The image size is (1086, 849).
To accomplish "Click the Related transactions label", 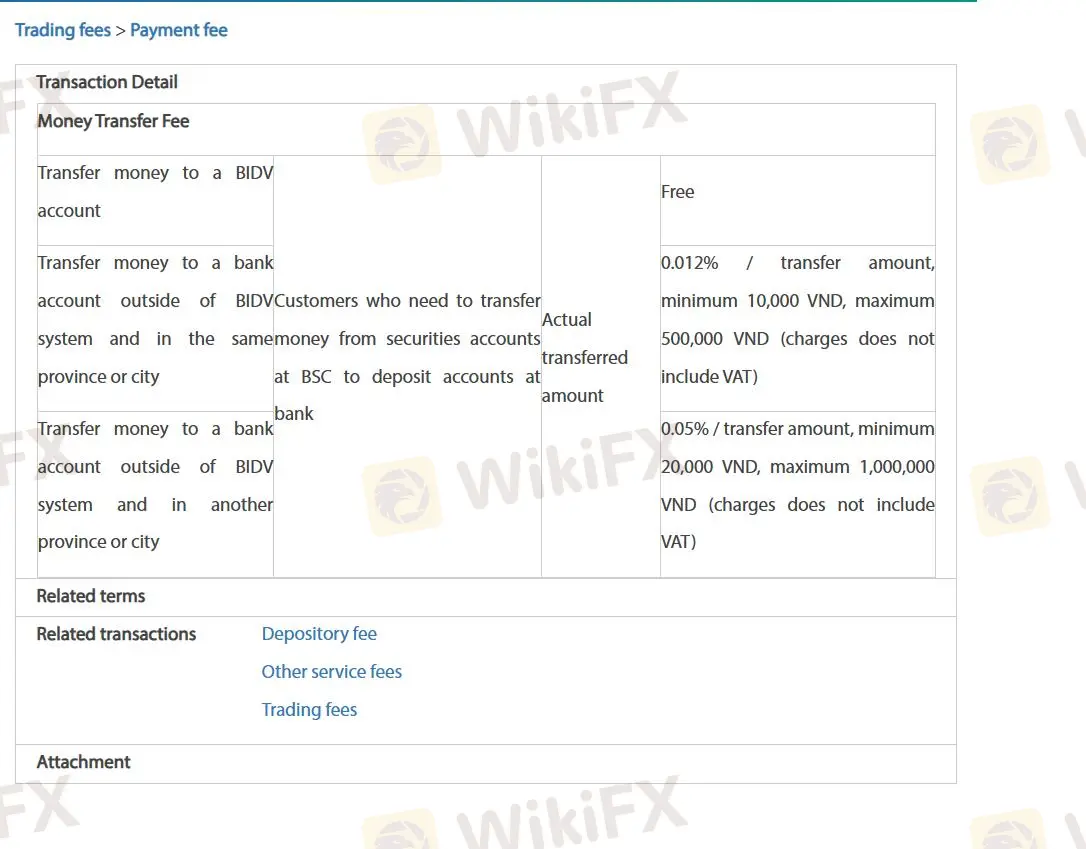I will pyautogui.click(x=116, y=634).
